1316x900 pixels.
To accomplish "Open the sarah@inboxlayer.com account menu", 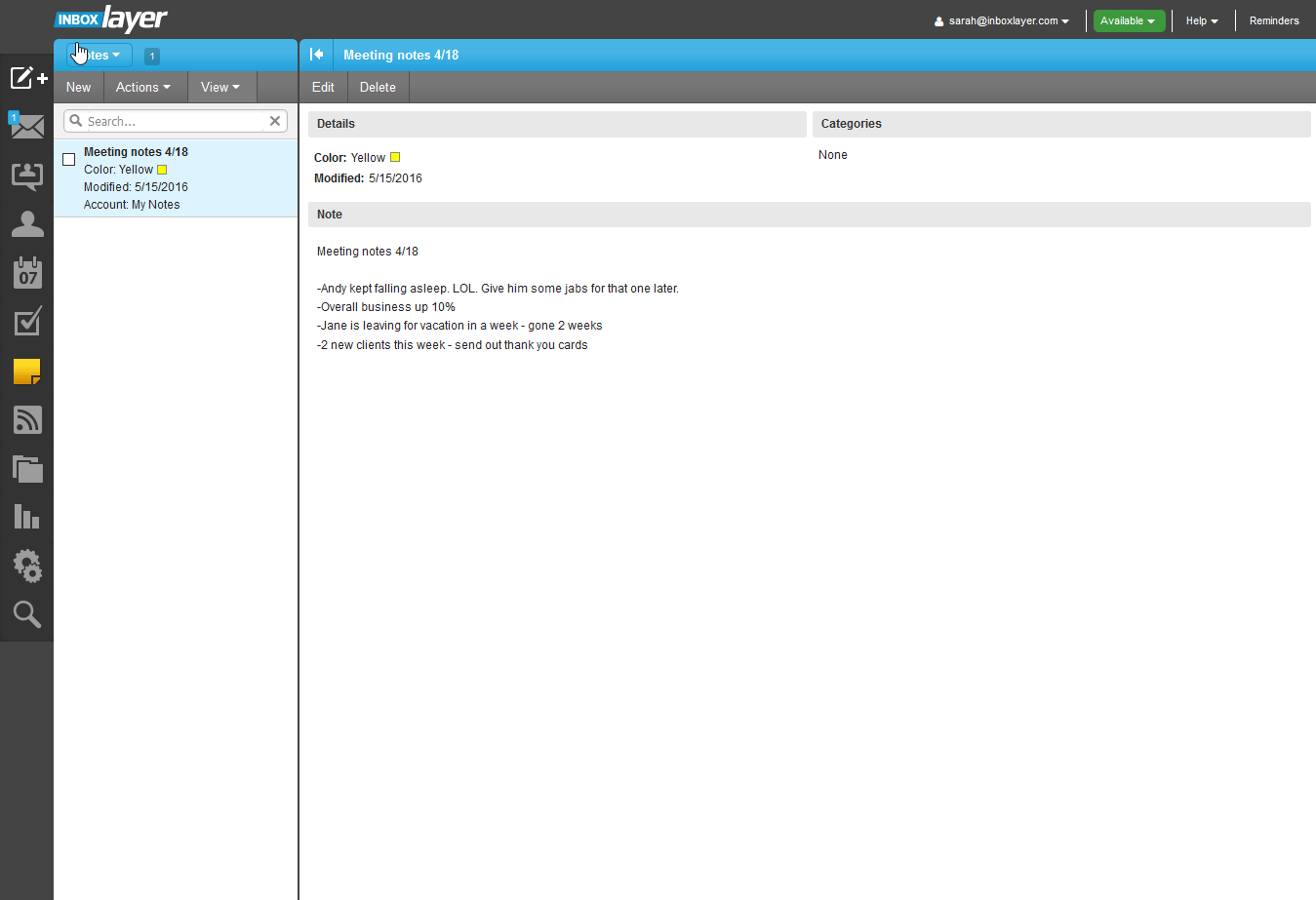I will tap(1001, 20).
